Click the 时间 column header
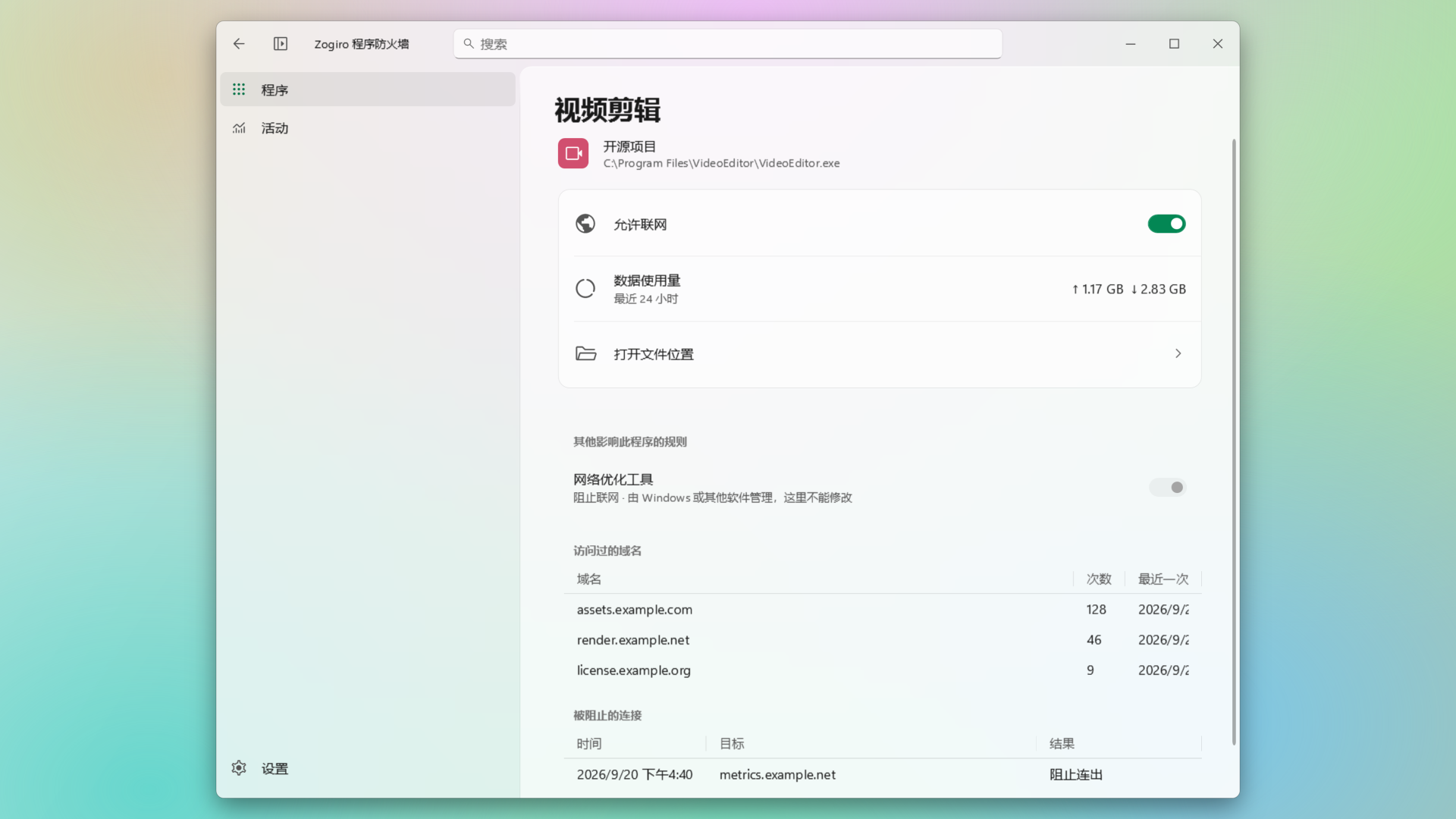Viewport: 1456px width, 819px height. 635,744
